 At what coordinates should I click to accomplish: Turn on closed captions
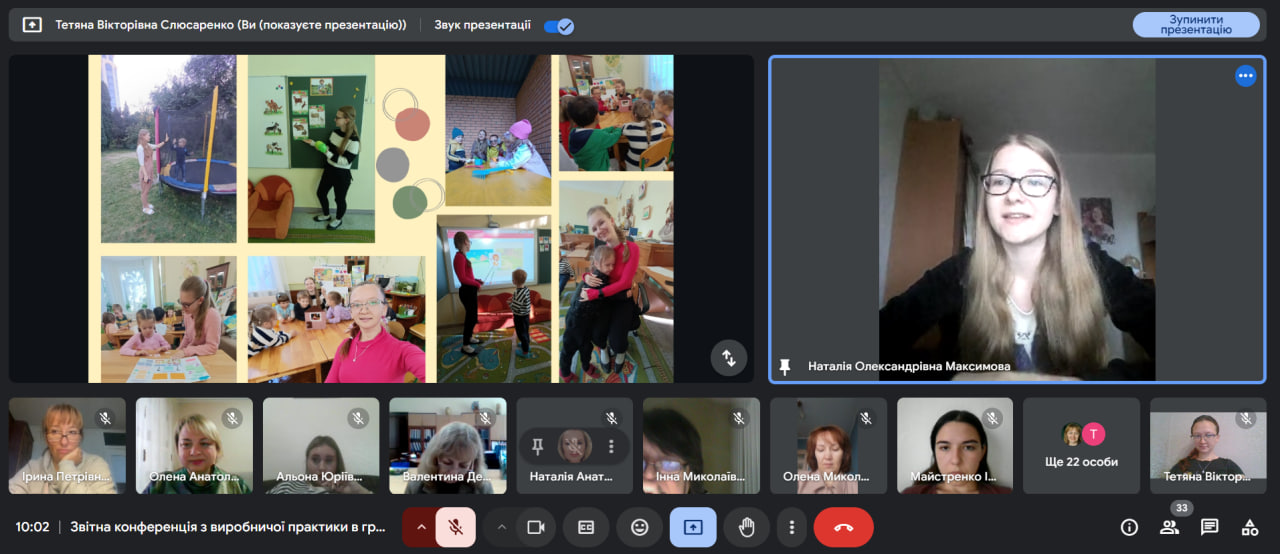pyautogui.click(x=587, y=527)
